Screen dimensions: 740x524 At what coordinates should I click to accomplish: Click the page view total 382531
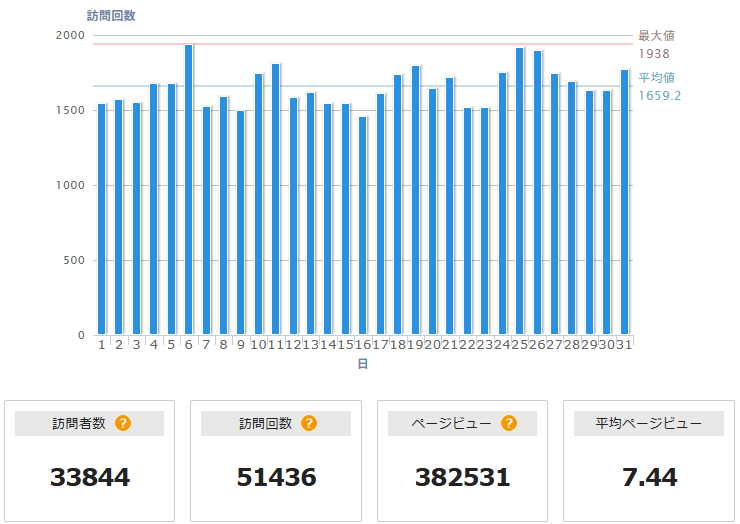click(462, 477)
